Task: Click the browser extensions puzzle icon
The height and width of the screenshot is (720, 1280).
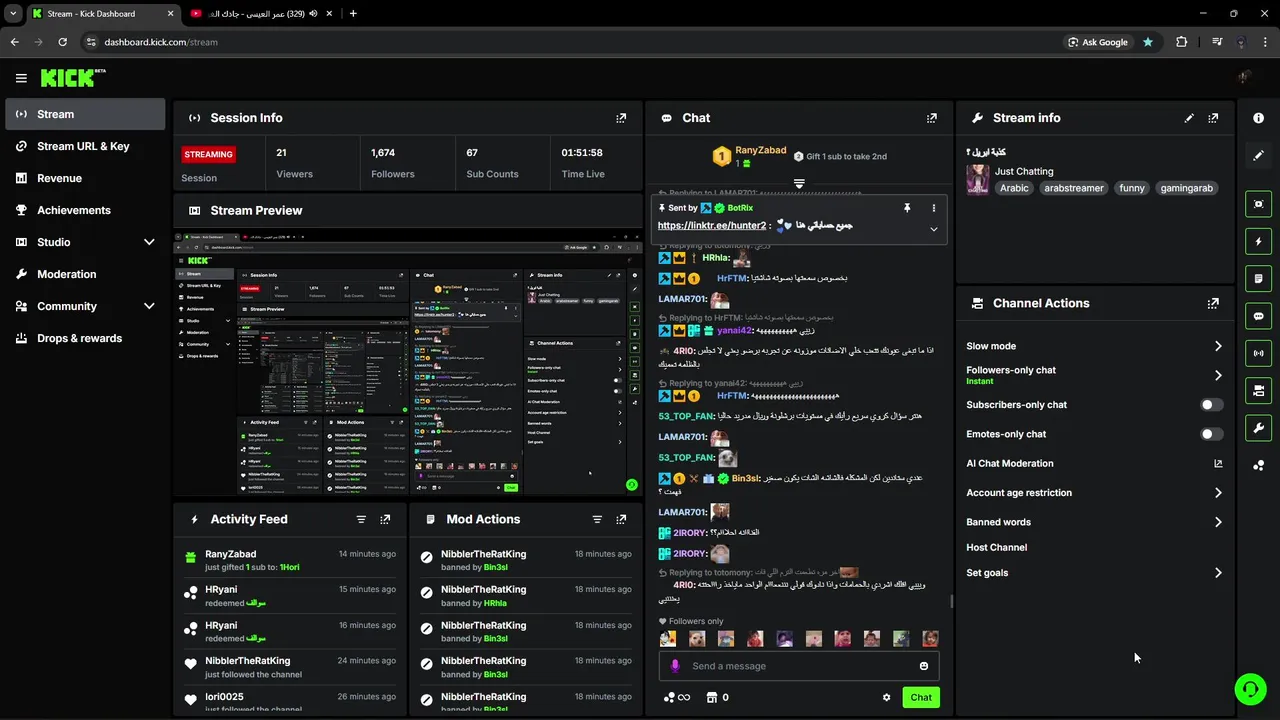Action: coord(1182,42)
